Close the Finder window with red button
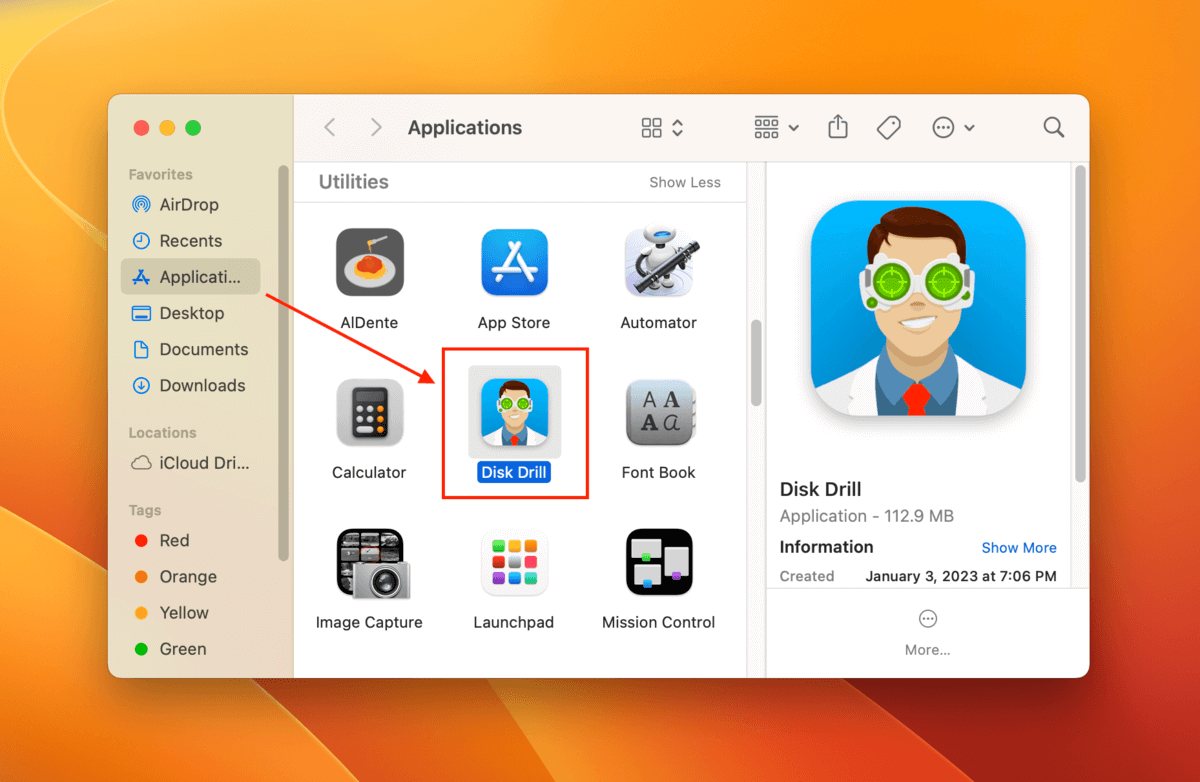 click(141, 128)
